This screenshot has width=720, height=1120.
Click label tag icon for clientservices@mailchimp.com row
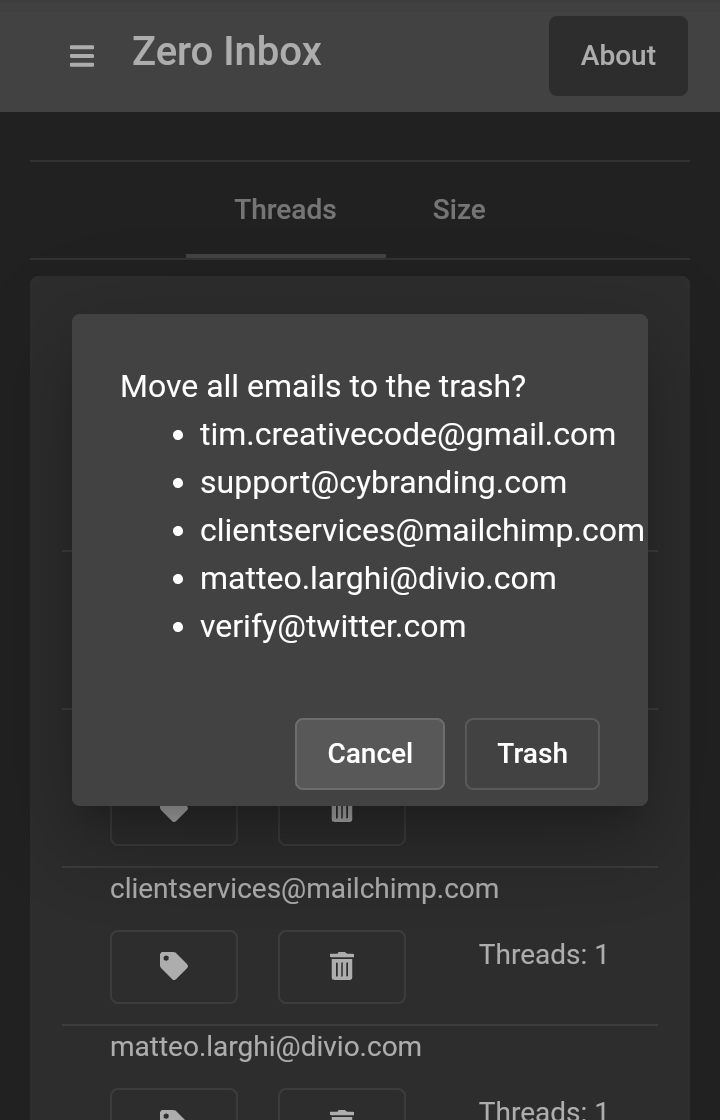174,966
